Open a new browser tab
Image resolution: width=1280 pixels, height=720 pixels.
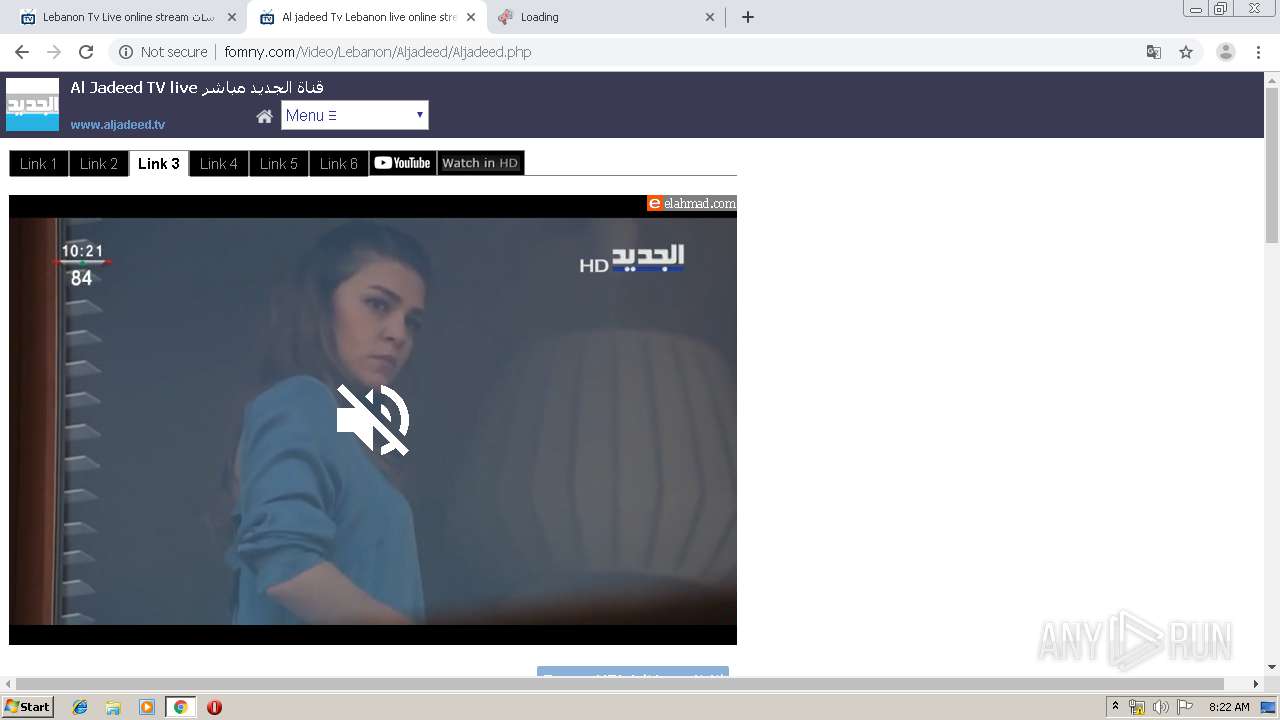point(748,17)
